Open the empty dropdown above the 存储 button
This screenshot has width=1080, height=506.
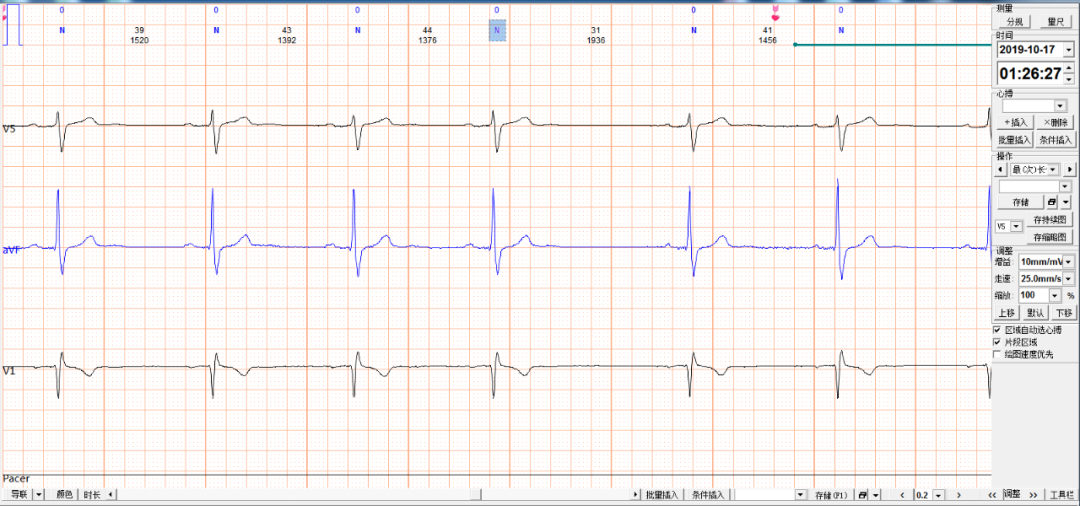(x=1066, y=187)
